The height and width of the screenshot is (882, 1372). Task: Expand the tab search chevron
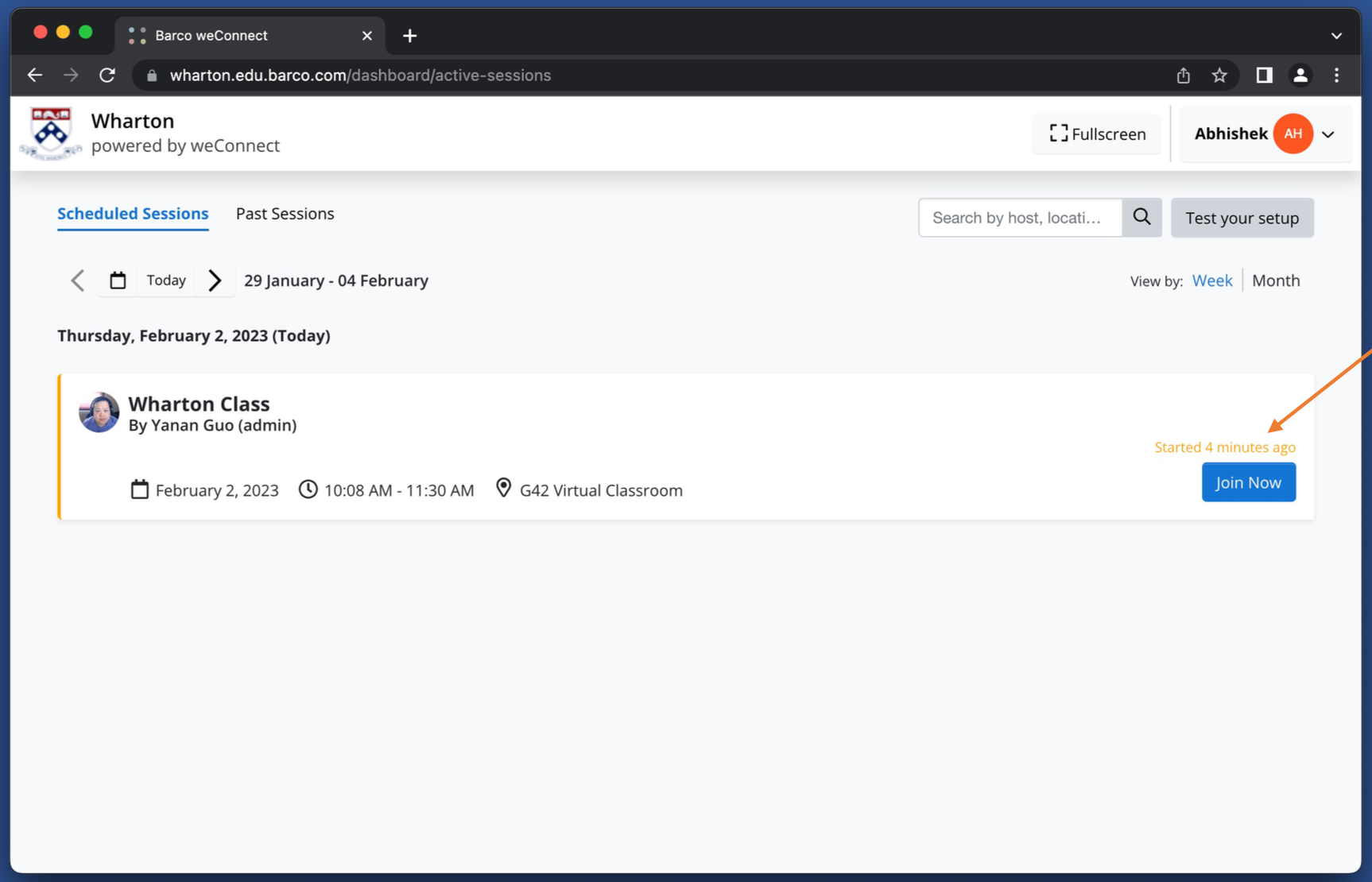coord(1337,36)
